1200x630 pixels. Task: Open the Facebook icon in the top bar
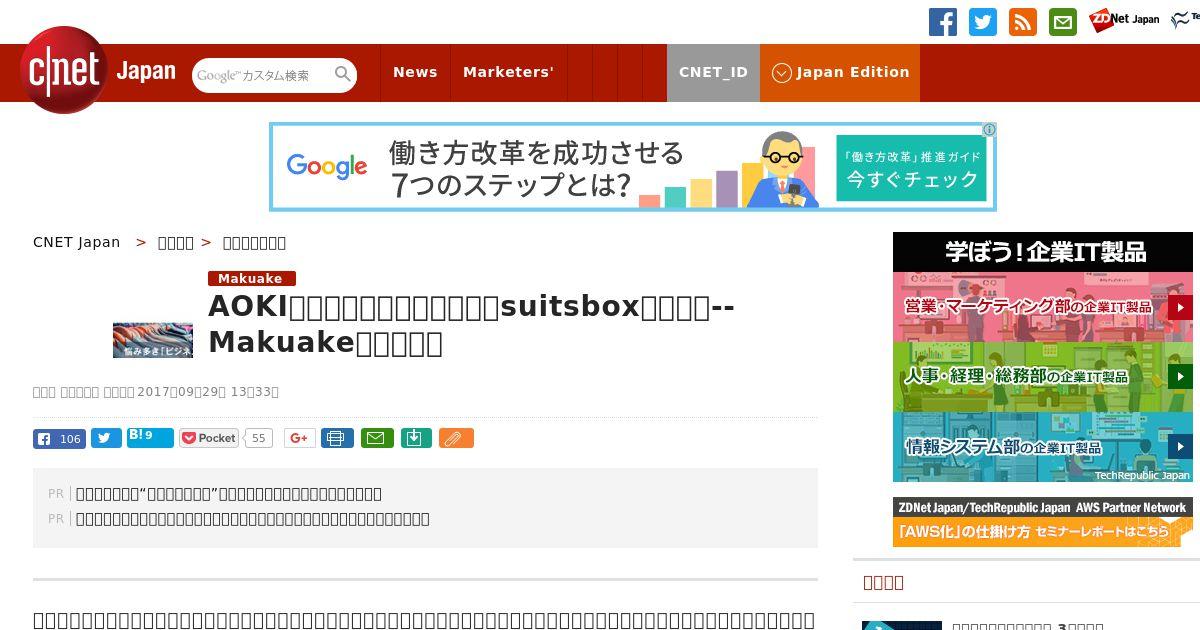[x=943, y=22]
